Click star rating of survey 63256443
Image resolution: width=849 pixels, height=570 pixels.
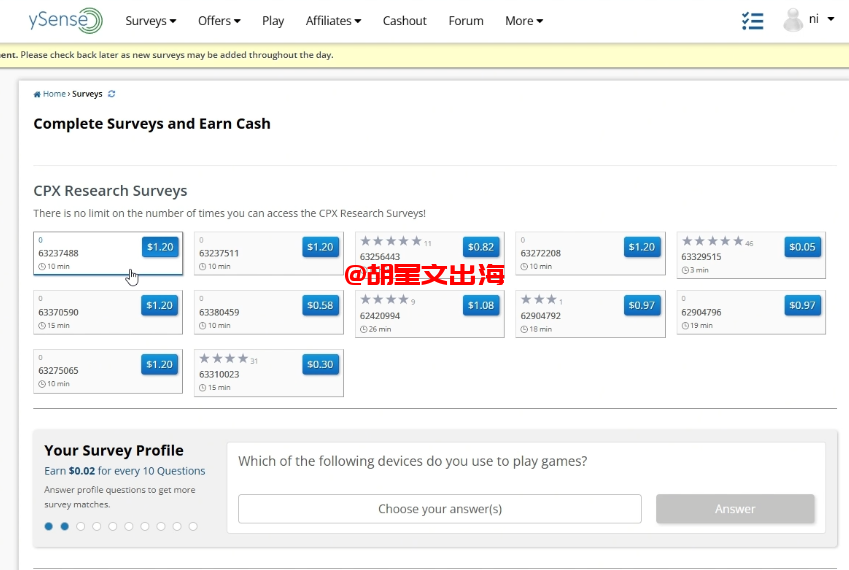pyautogui.click(x=391, y=241)
